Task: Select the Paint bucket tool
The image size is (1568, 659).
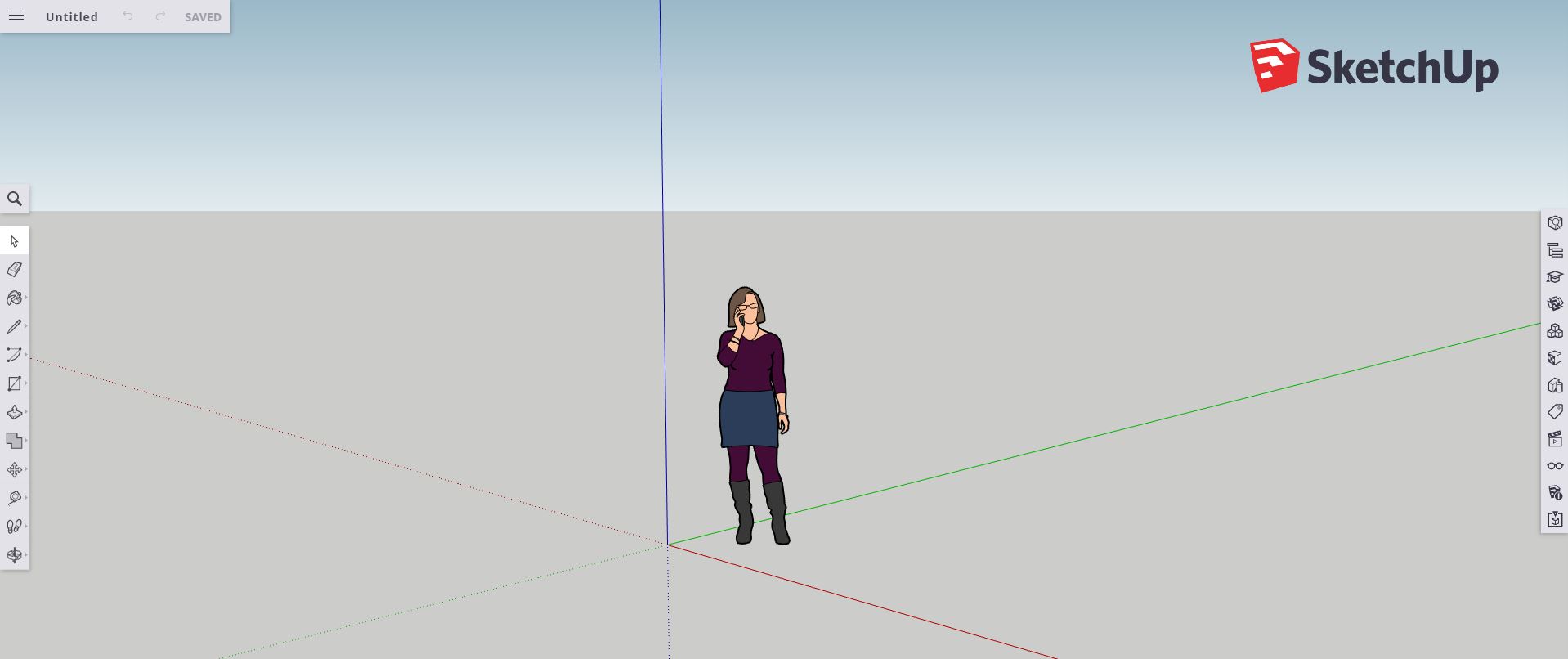Action: click(x=14, y=298)
